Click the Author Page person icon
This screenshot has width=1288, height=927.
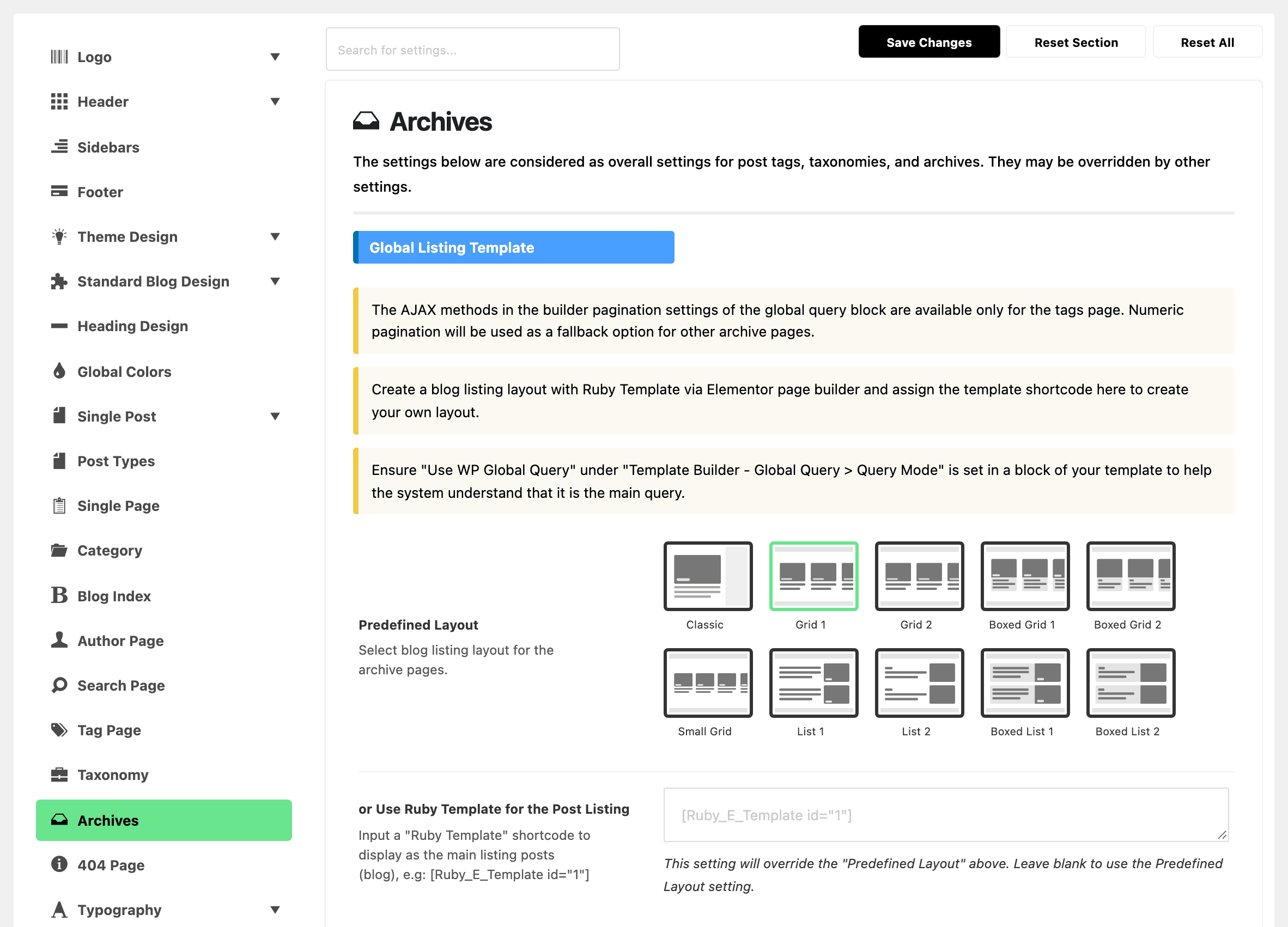(59, 640)
